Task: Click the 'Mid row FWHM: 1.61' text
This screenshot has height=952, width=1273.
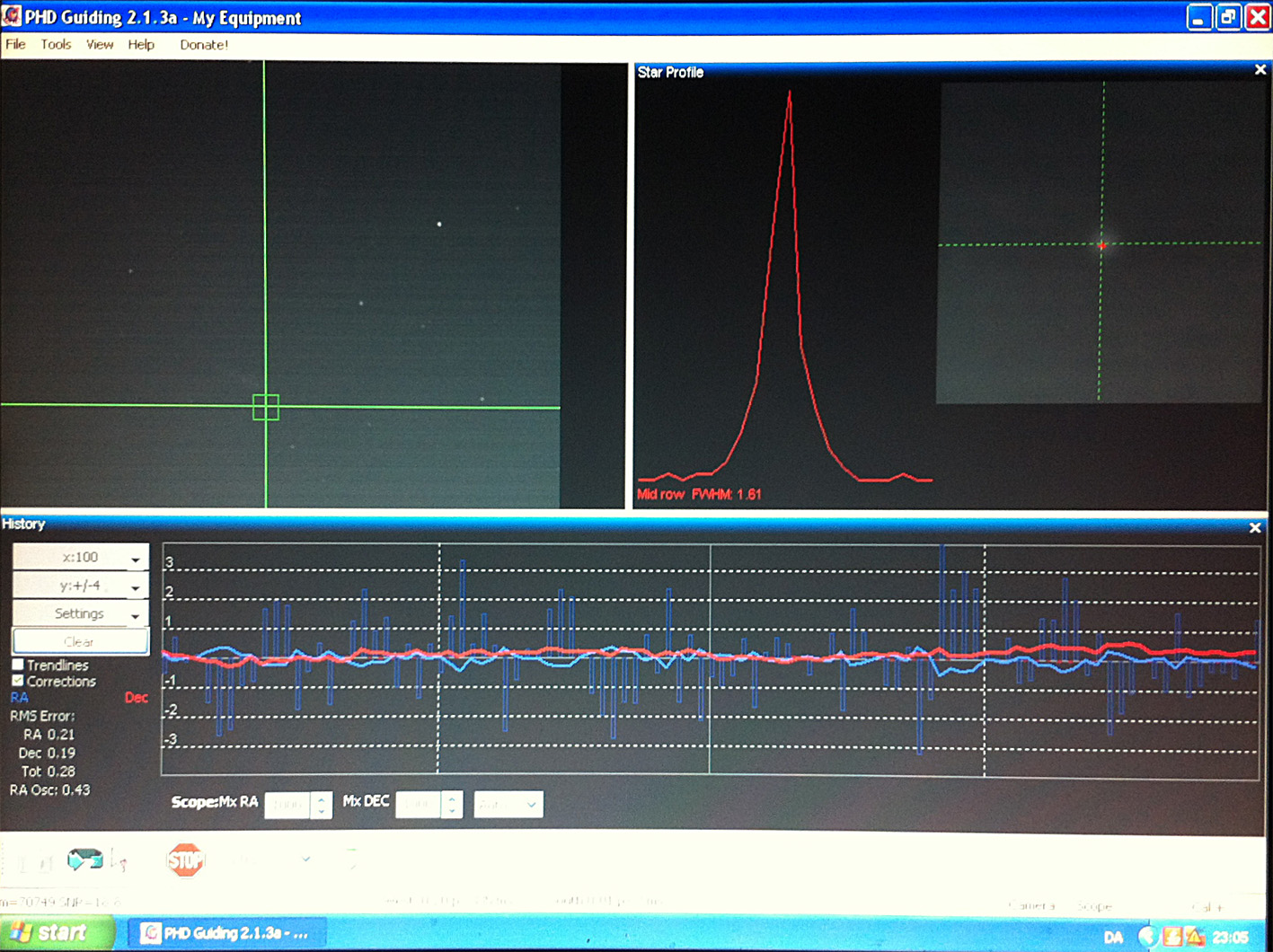Action: (x=699, y=494)
